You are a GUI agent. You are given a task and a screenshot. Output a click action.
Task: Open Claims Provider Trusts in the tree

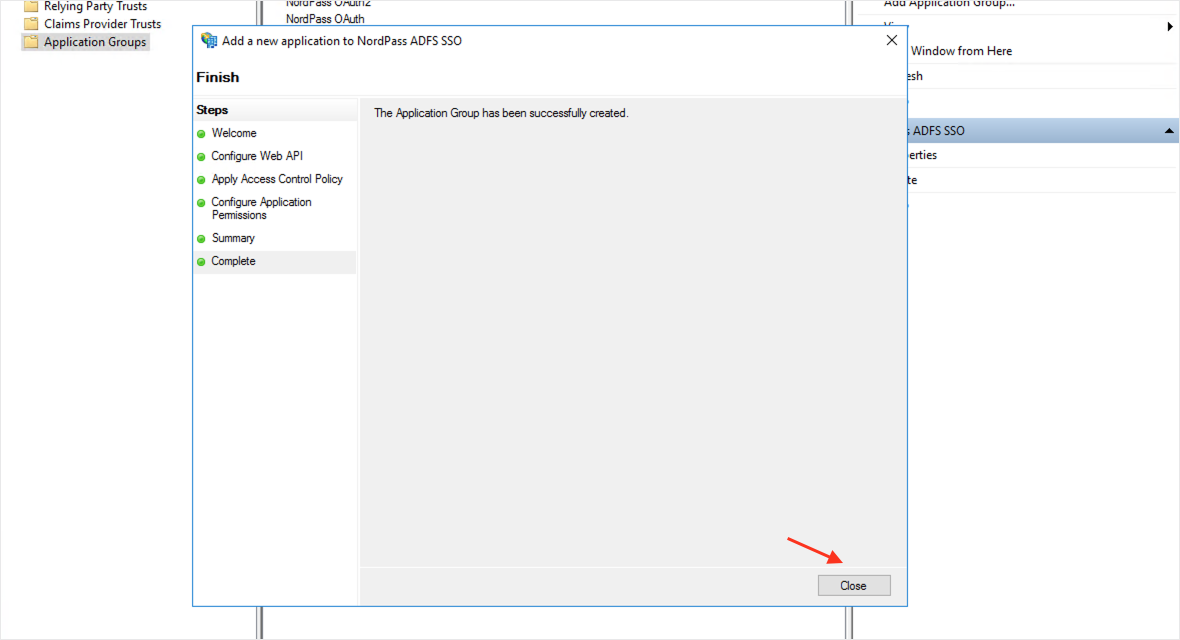[102, 24]
